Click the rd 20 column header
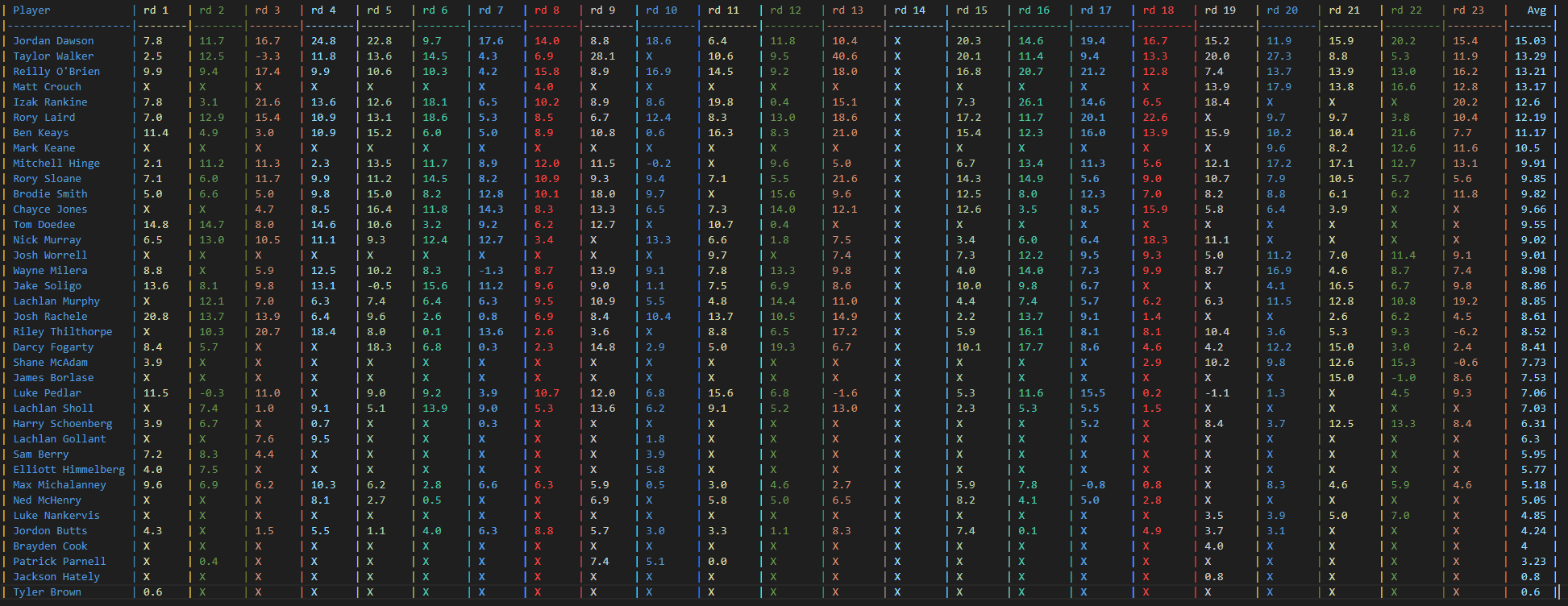Image resolution: width=1568 pixels, height=606 pixels. 1283,10
